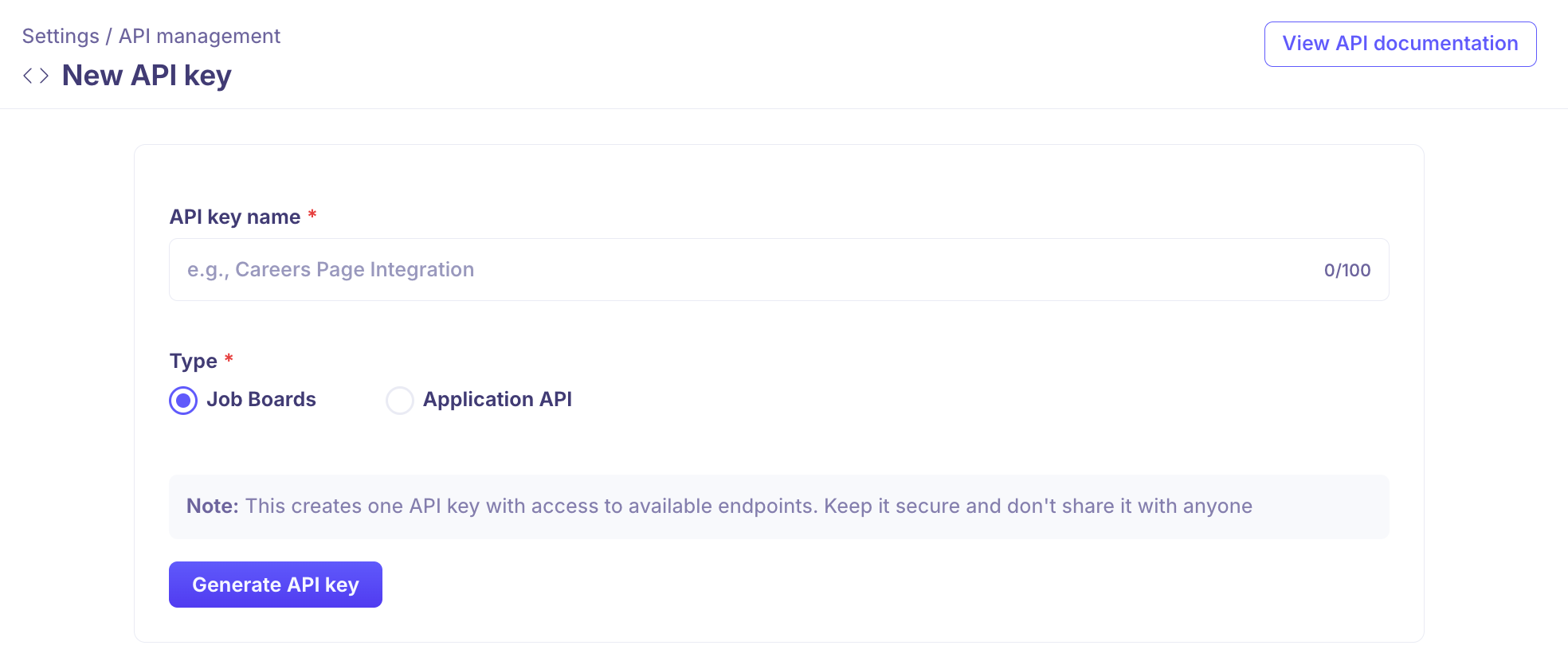Select the Job Boards radio button
Image resolution: width=1568 pixels, height=661 pixels.
[183, 401]
